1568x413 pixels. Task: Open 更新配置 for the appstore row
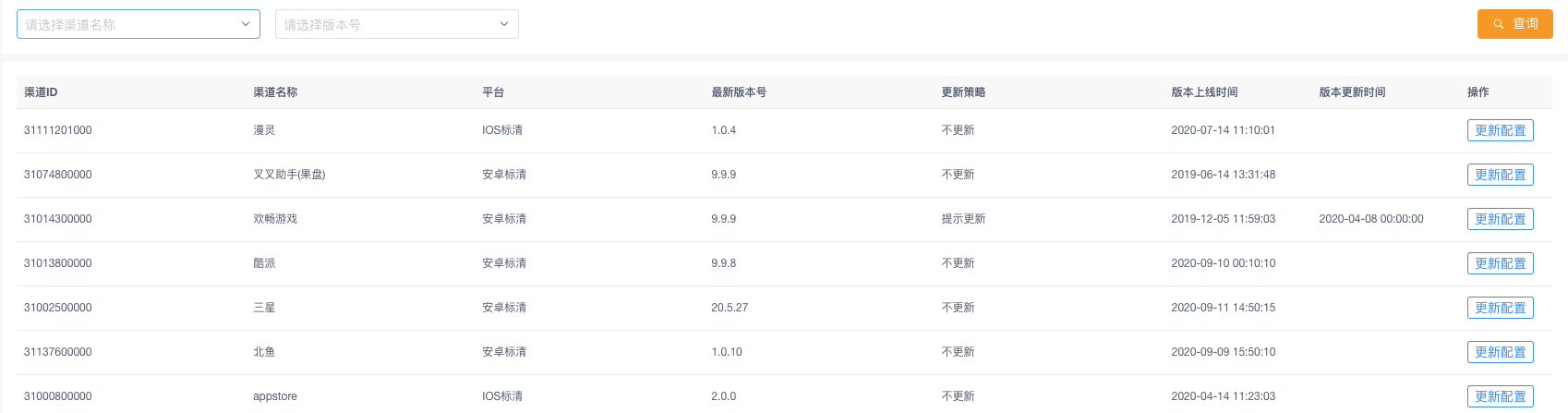[1500, 396]
